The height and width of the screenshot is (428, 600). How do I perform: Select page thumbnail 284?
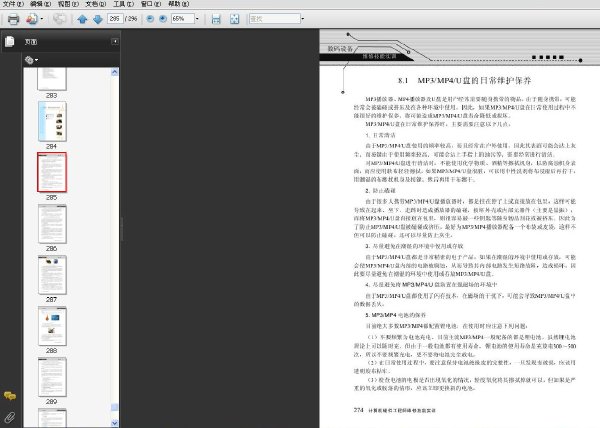(x=52, y=121)
